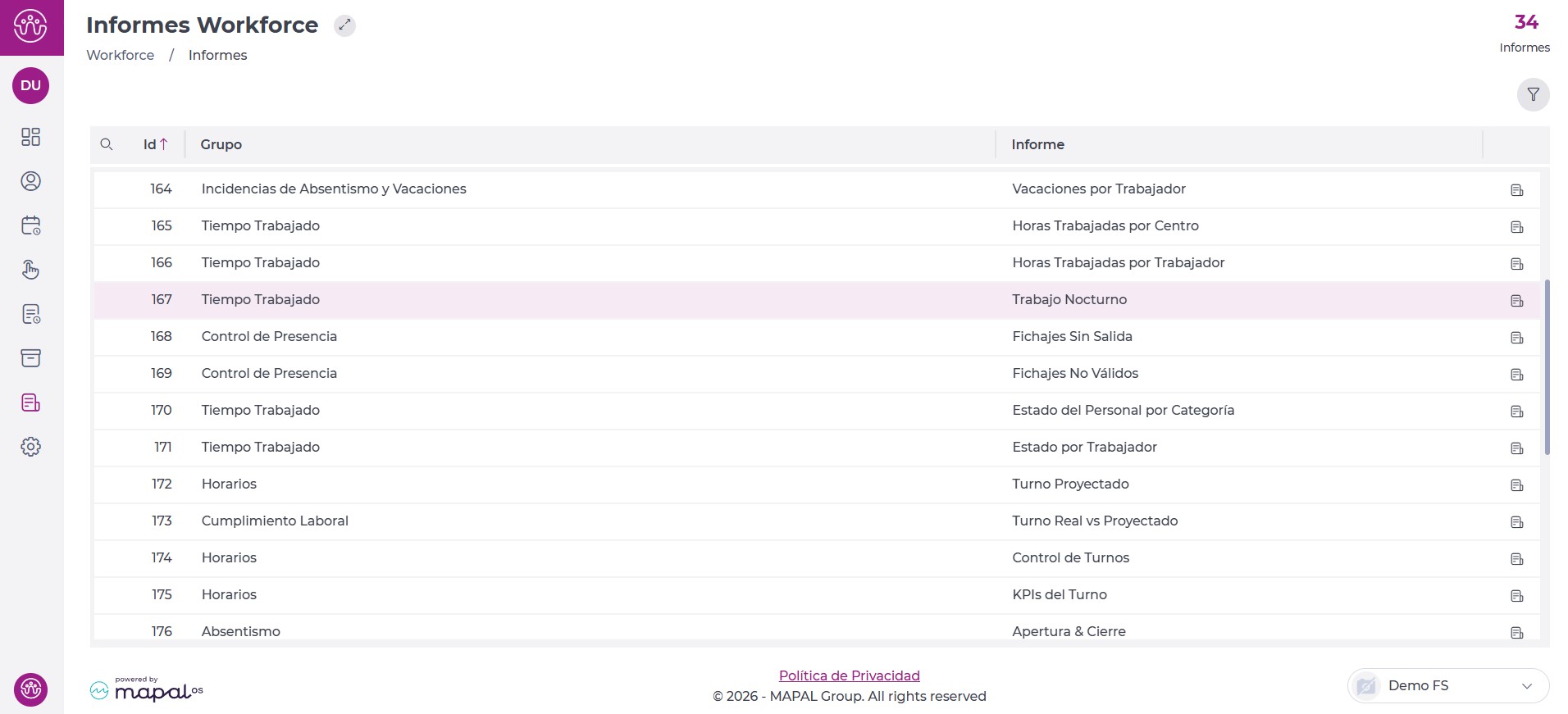
Task: Open the settings gear icon in sidebar
Action: pyautogui.click(x=30, y=447)
